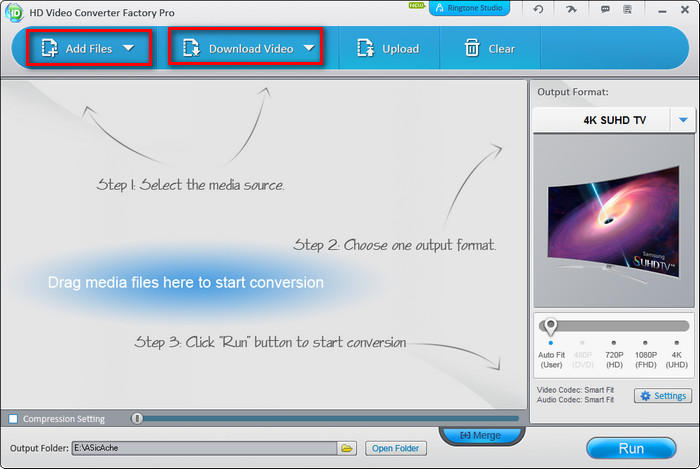The image size is (700, 469).
Task: Browse with the yellow folder icon
Action: tap(347, 448)
